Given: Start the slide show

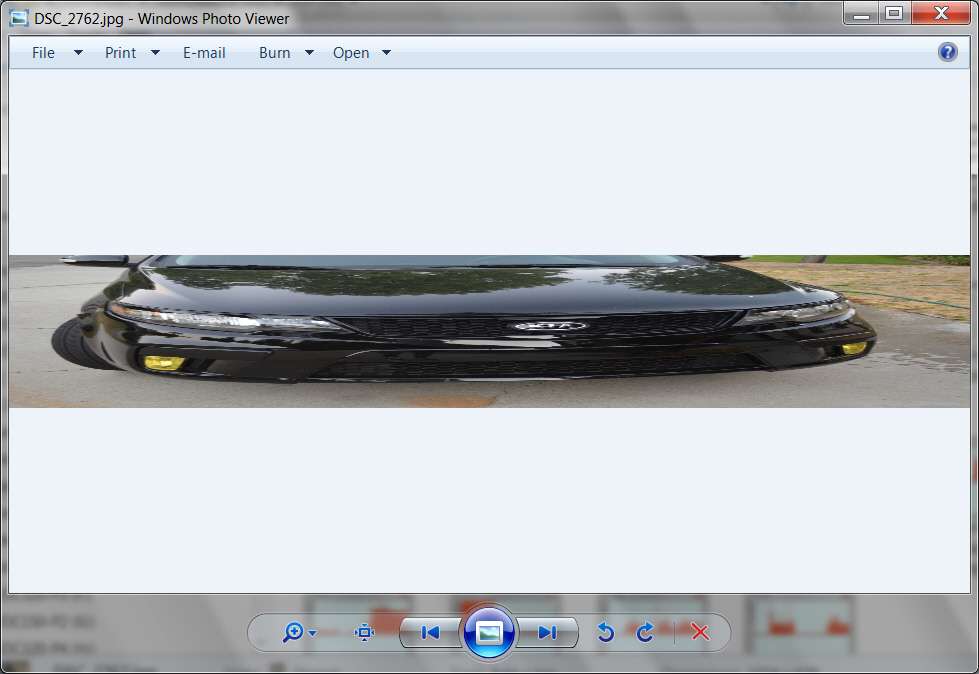Looking at the screenshot, I should click(x=489, y=633).
